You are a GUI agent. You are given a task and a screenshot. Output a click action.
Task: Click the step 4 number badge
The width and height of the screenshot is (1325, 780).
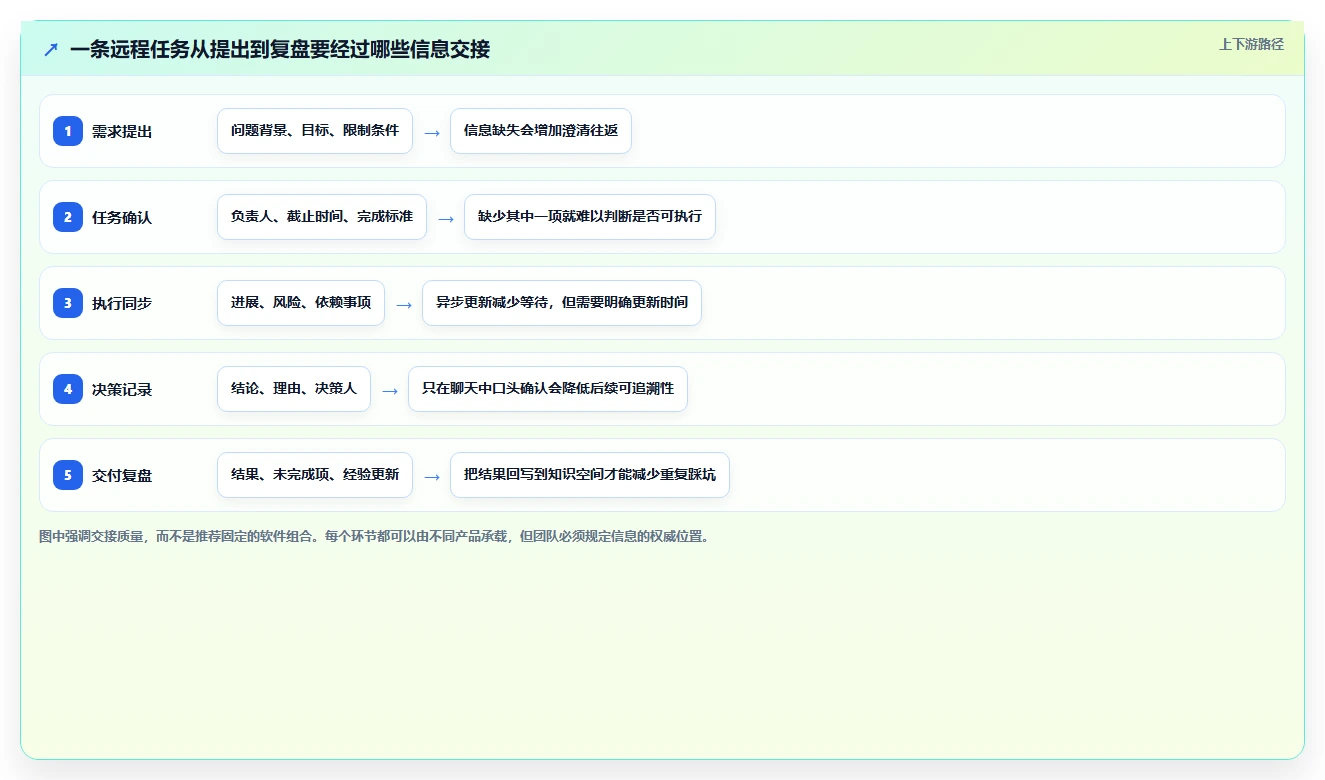click(x=68, y=389)
